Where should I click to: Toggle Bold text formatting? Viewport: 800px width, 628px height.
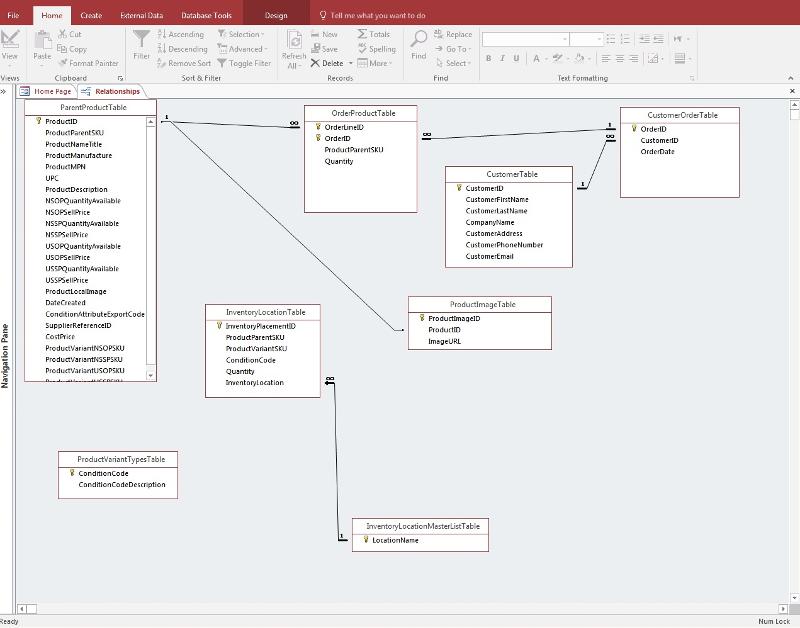489,59
